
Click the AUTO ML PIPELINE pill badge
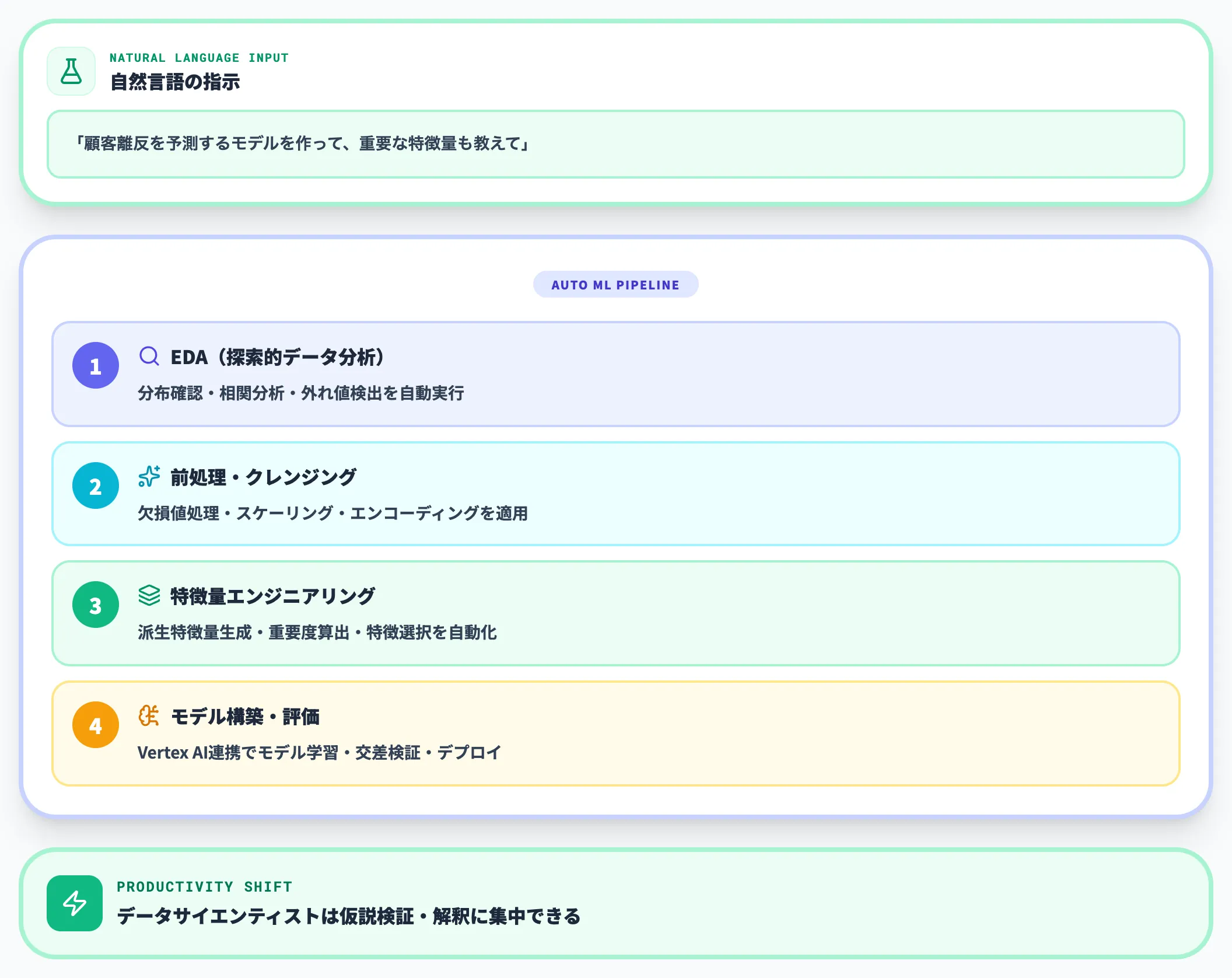tap(615, 285)
